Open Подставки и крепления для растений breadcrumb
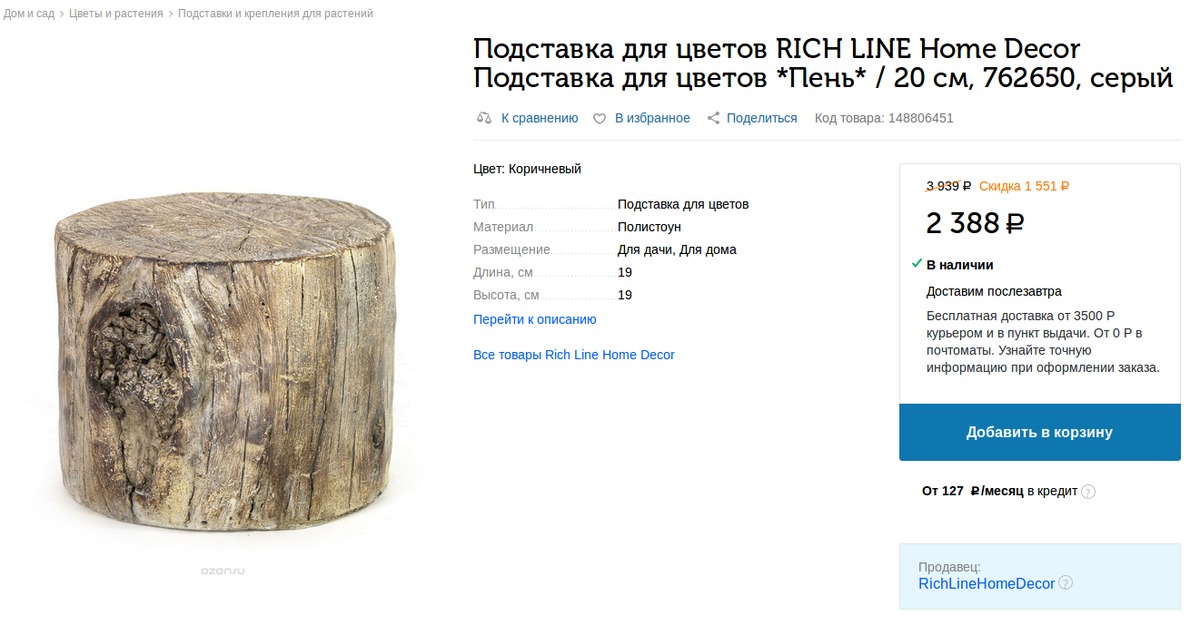This screenshot has width=1200, height=625. [x=276, y=14]
